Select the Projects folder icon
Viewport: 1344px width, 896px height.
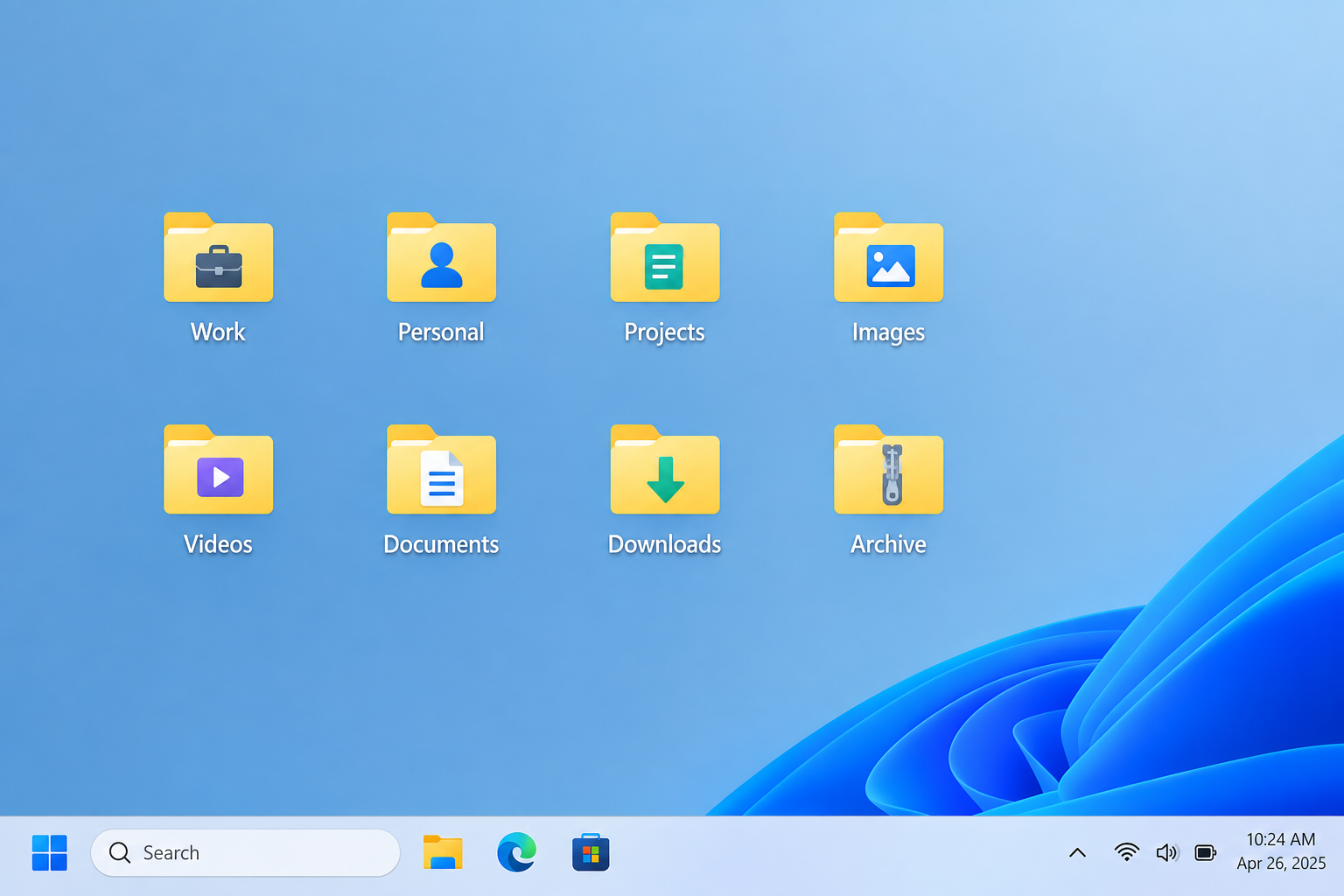[665, 257]
